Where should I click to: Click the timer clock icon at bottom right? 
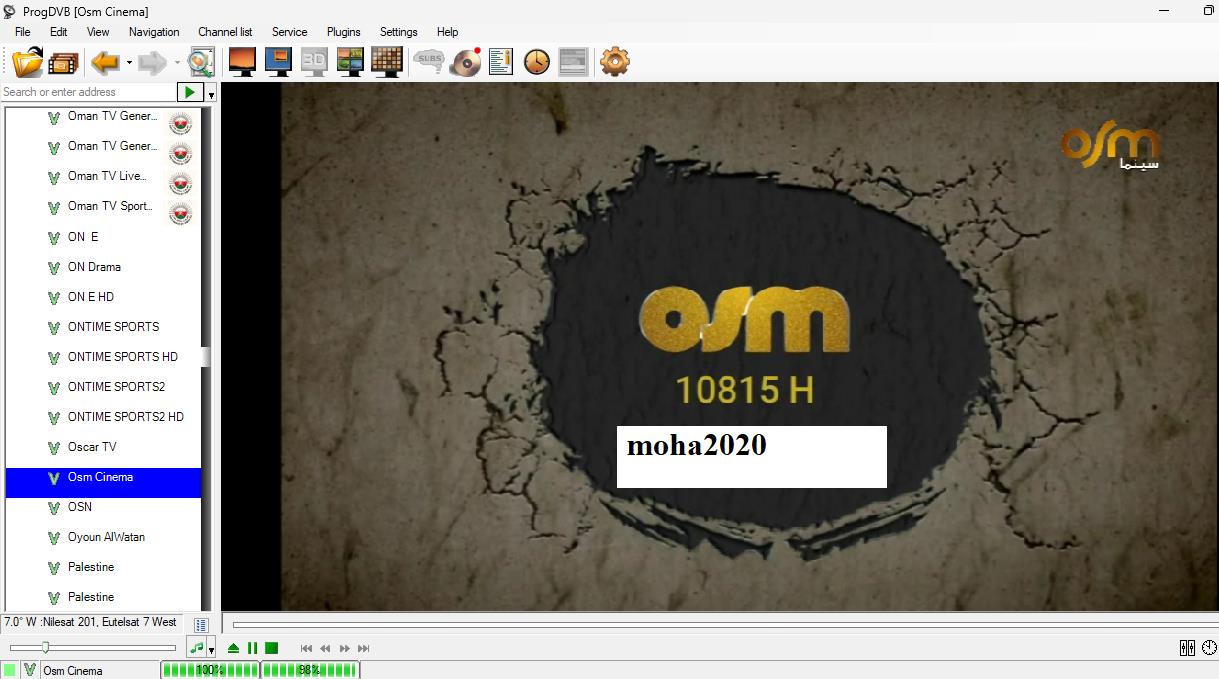click(x=1209, y=648)
